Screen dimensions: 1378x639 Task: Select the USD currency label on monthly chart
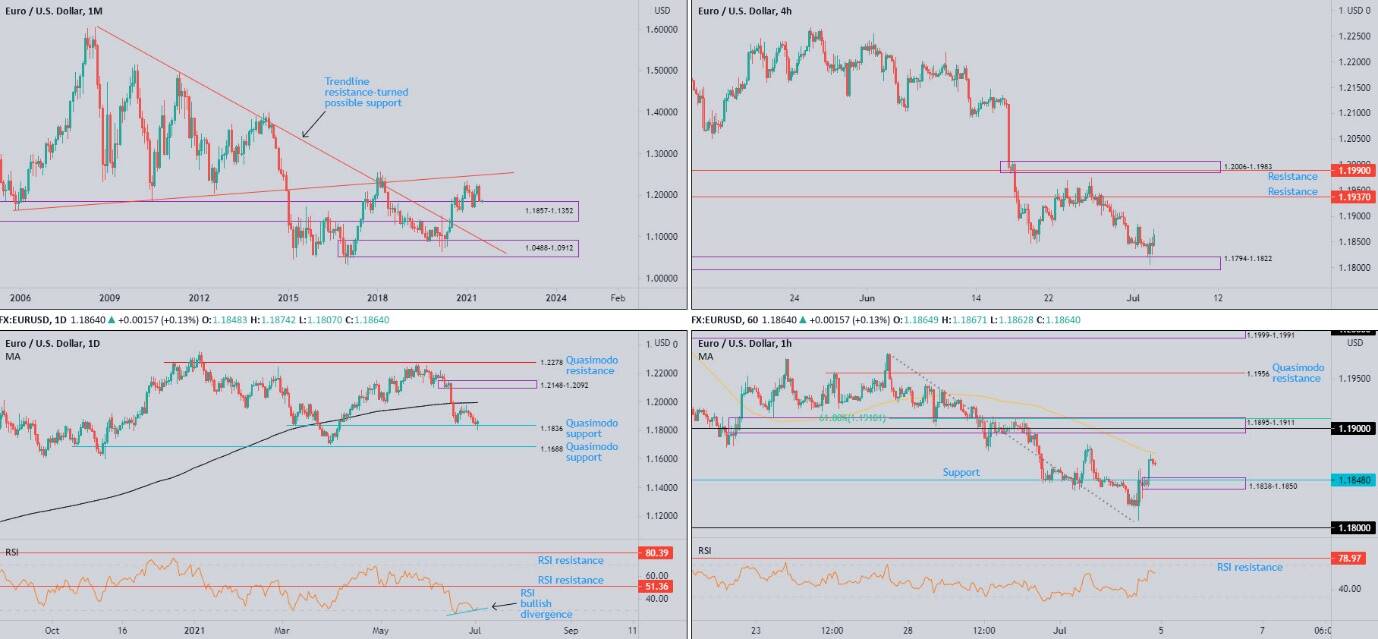661,10
